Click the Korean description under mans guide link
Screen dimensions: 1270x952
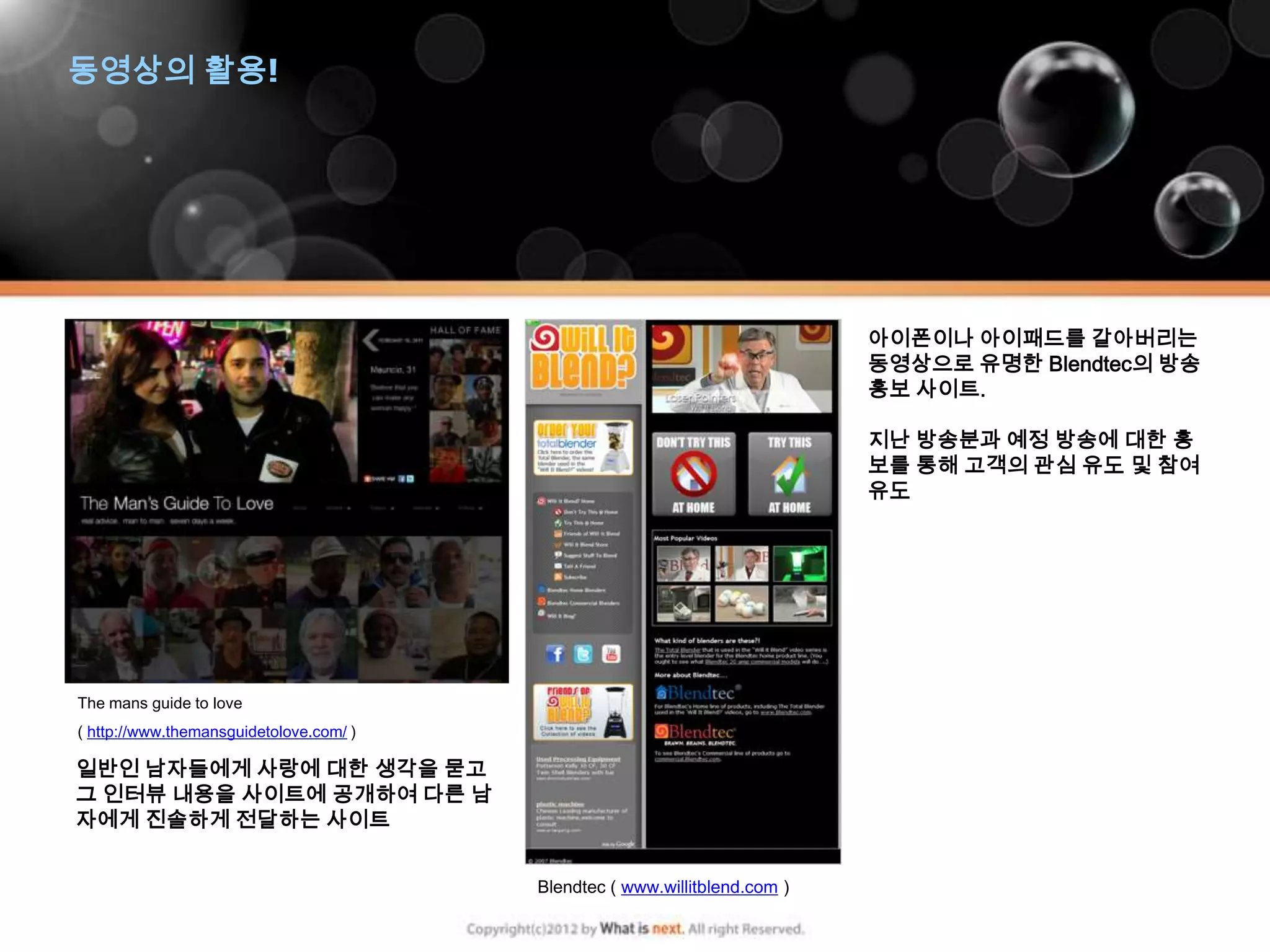[283, 793]
